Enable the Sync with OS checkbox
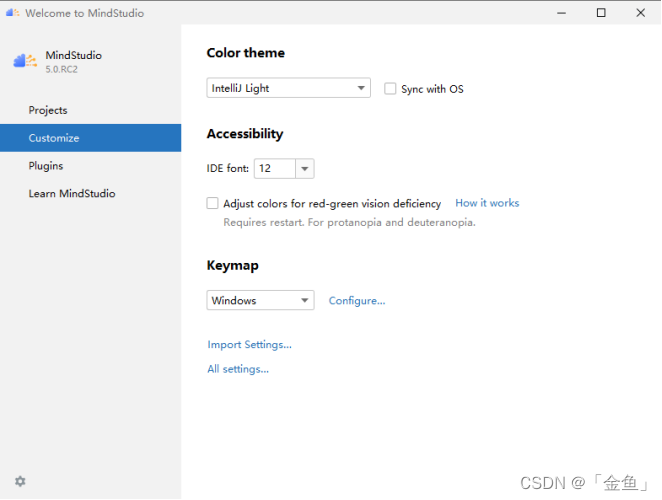This screenshot has height=500, width=662. (390, 89)
